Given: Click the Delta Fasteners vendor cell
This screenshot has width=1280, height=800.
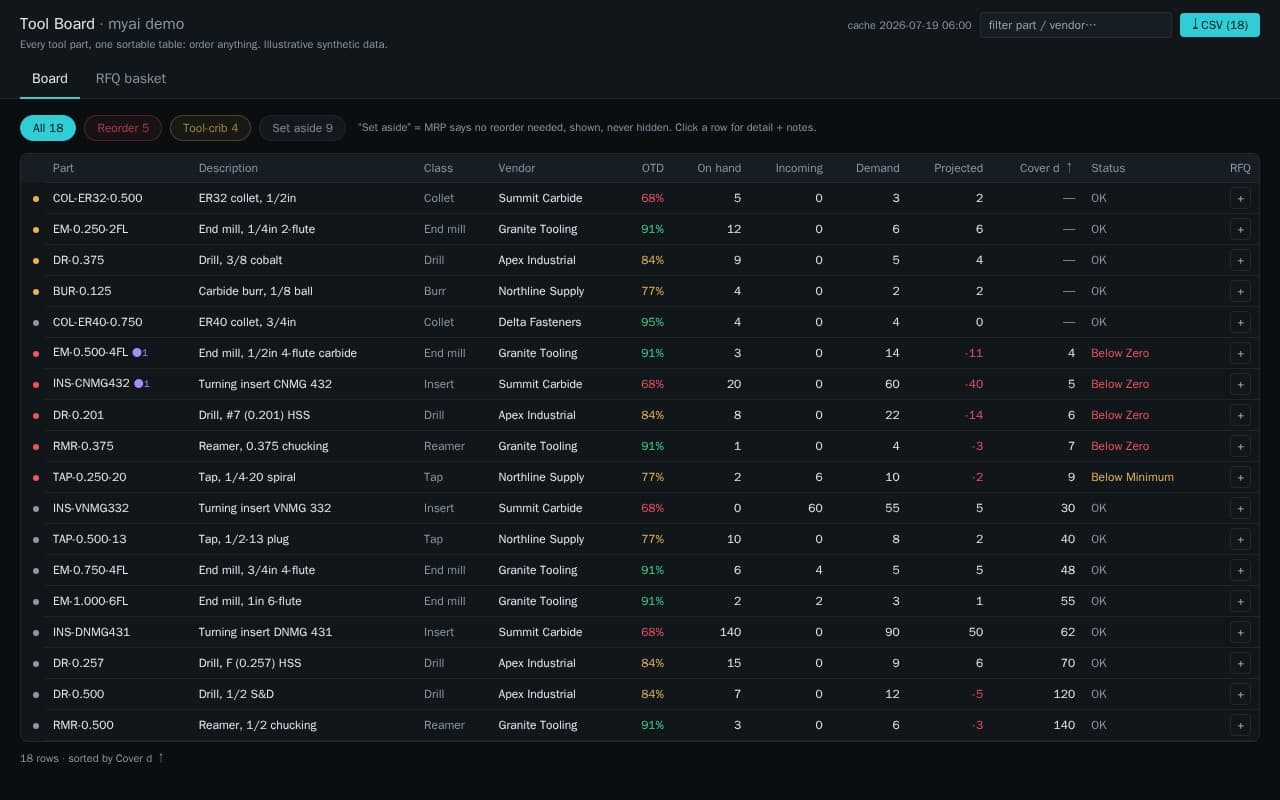Looking at the screenshot, I should [x=540, y=322].
